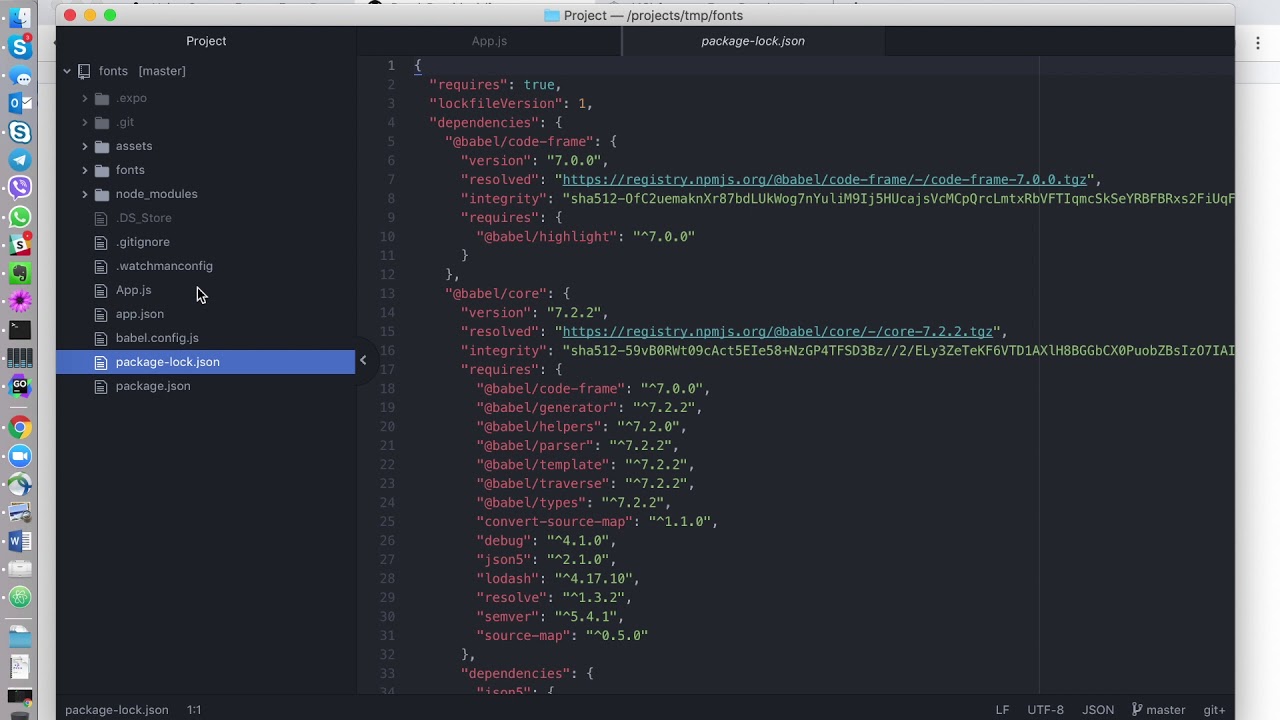
Task: Click the fonts repository icon in tree
Action: [85, 71]
